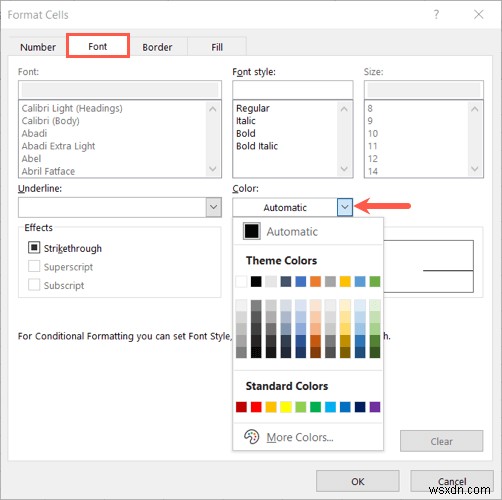The image size is (502, 500).
Task: Select font size 14
Action: (x=373, y=171)
